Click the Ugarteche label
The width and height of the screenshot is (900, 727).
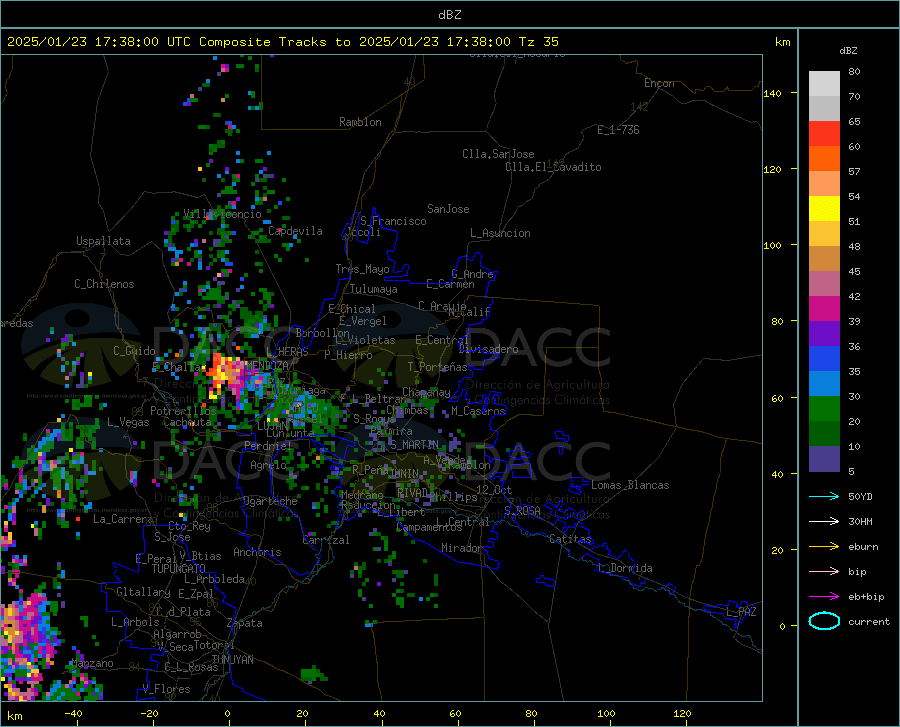(x=270, y=501)
